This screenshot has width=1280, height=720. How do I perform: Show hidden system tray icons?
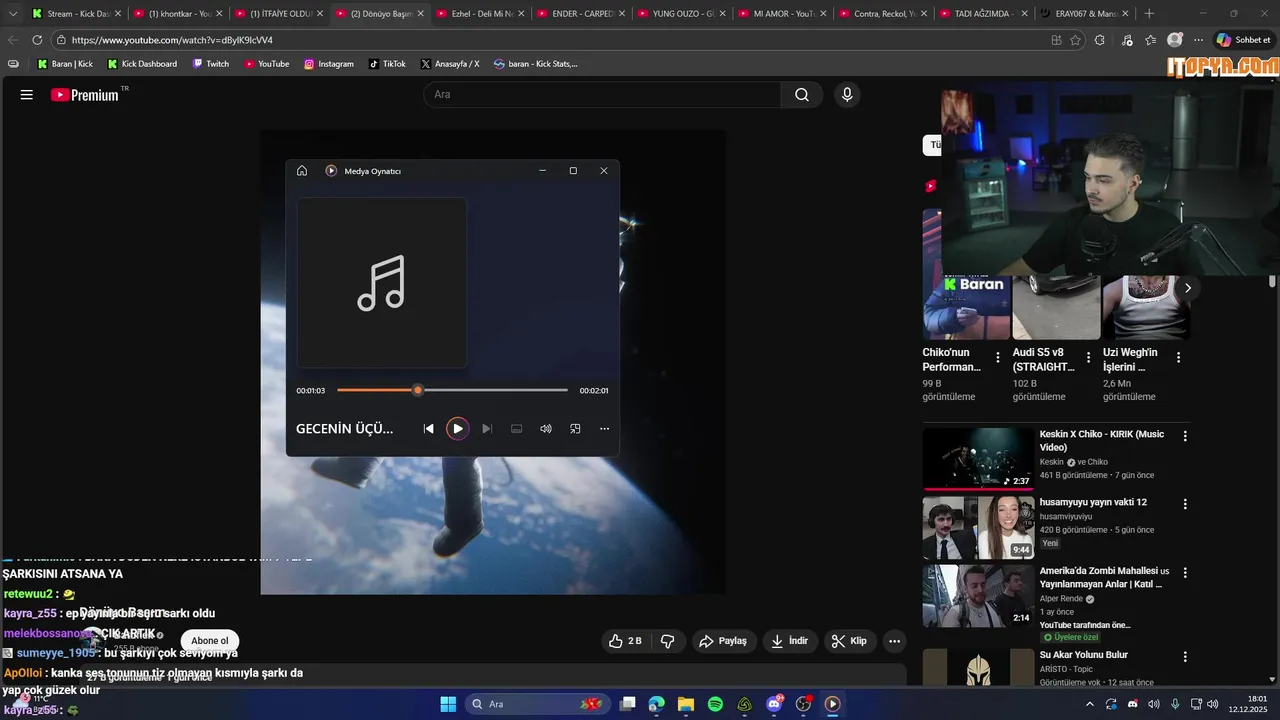point(1089,704)
